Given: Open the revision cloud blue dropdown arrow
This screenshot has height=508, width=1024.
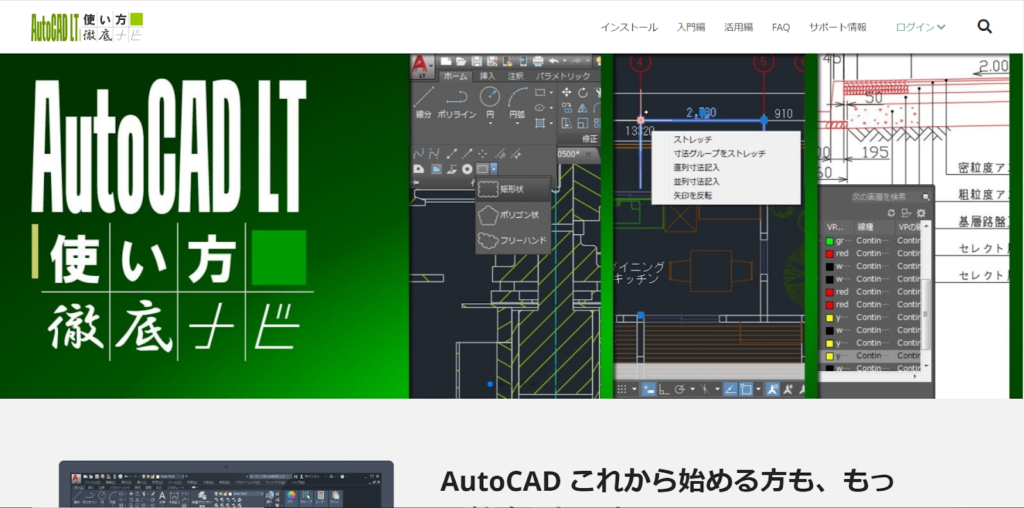Looking at the screenshot, I should 494,168.
